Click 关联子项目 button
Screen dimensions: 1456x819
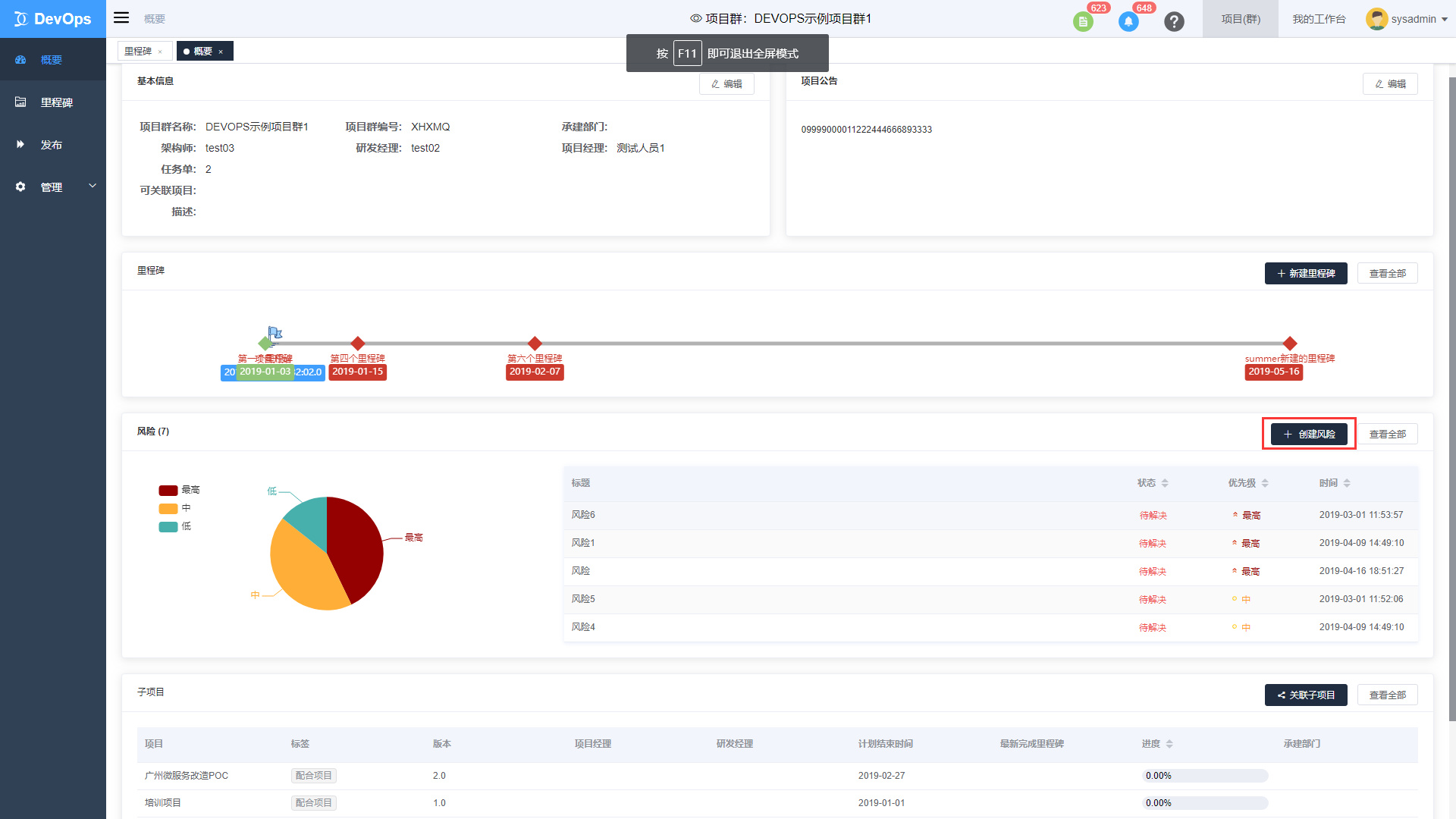[1306, 695]
